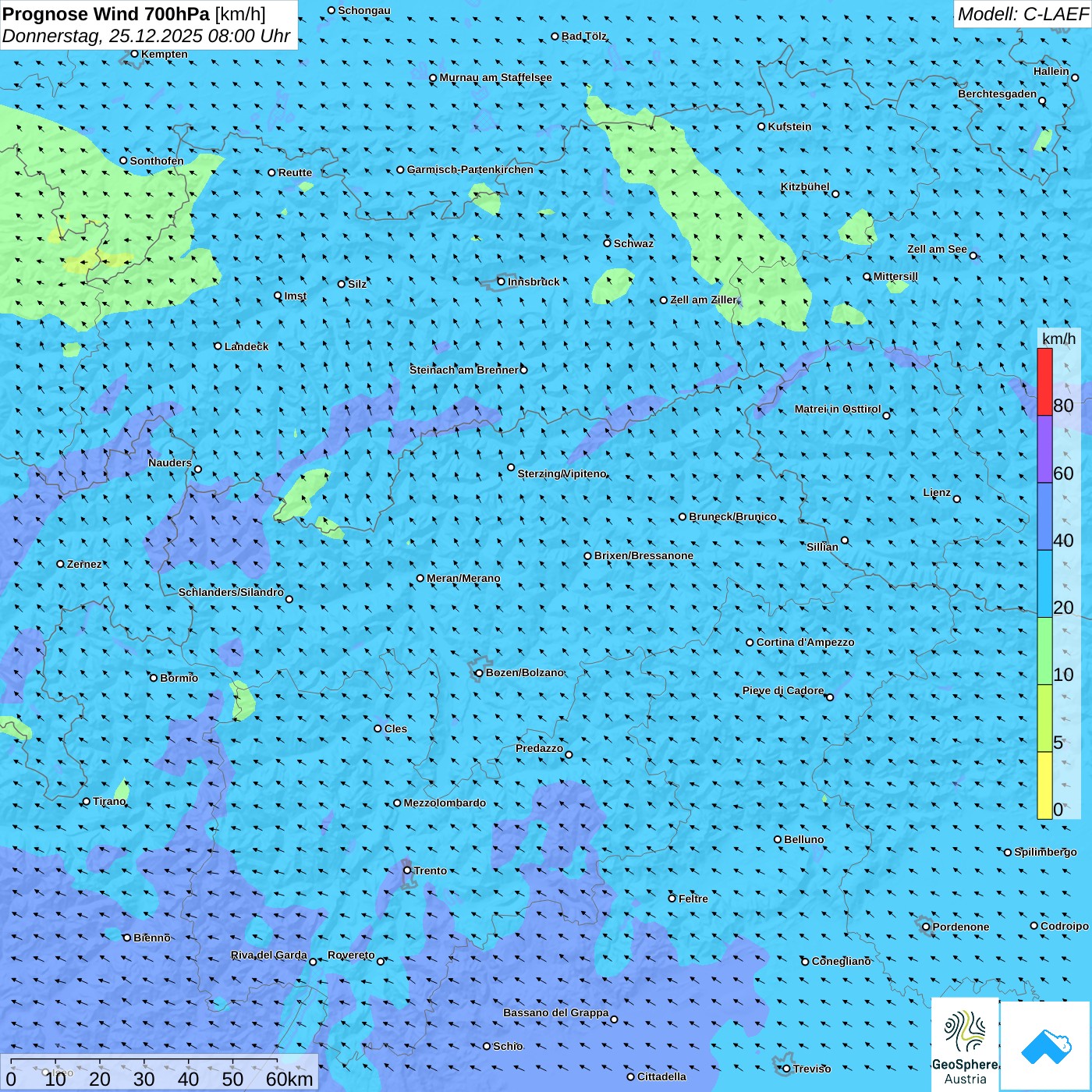
Task: Click the 'Pordenone' label
Action: point(961,927)
